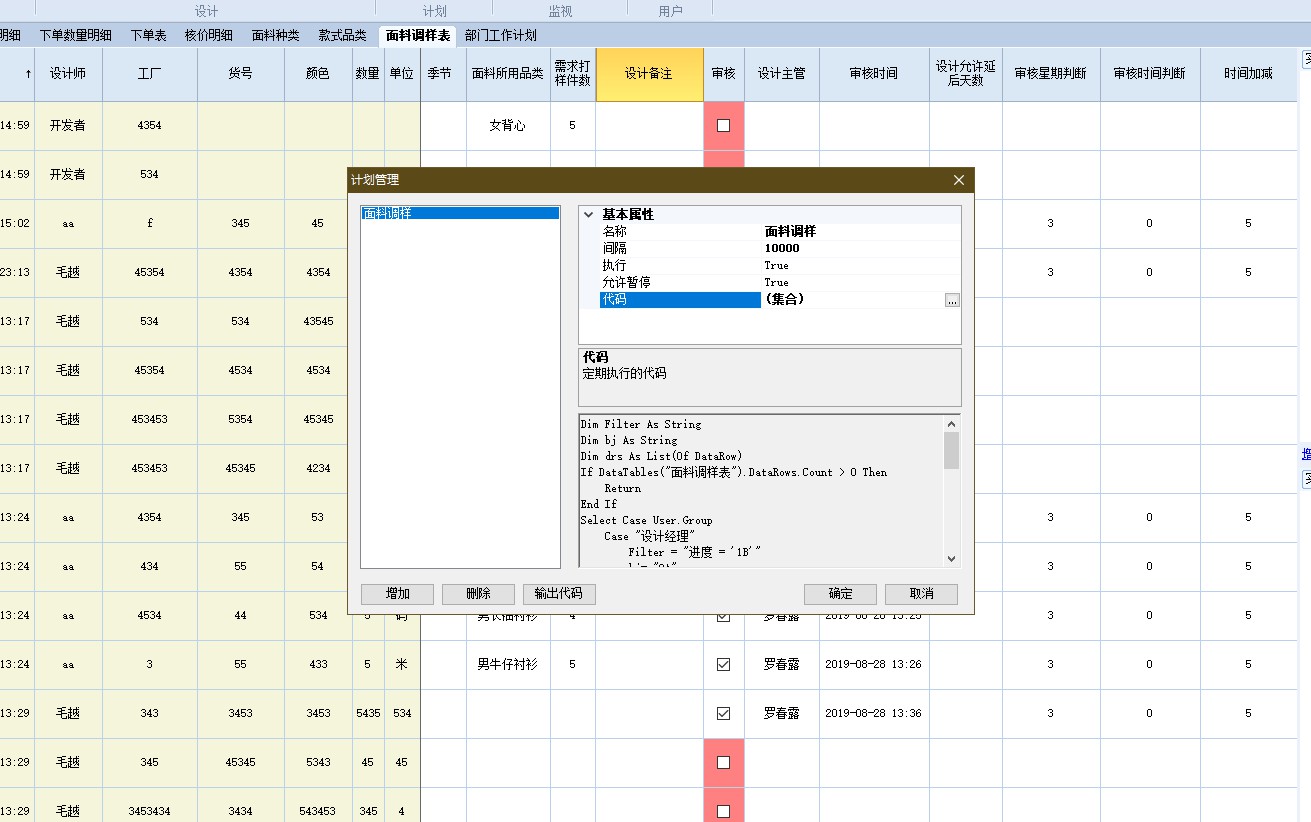This screenshot has width=1311, height=822.
Task: Select 面料调样 in the plan list
Action: (460, 213)
